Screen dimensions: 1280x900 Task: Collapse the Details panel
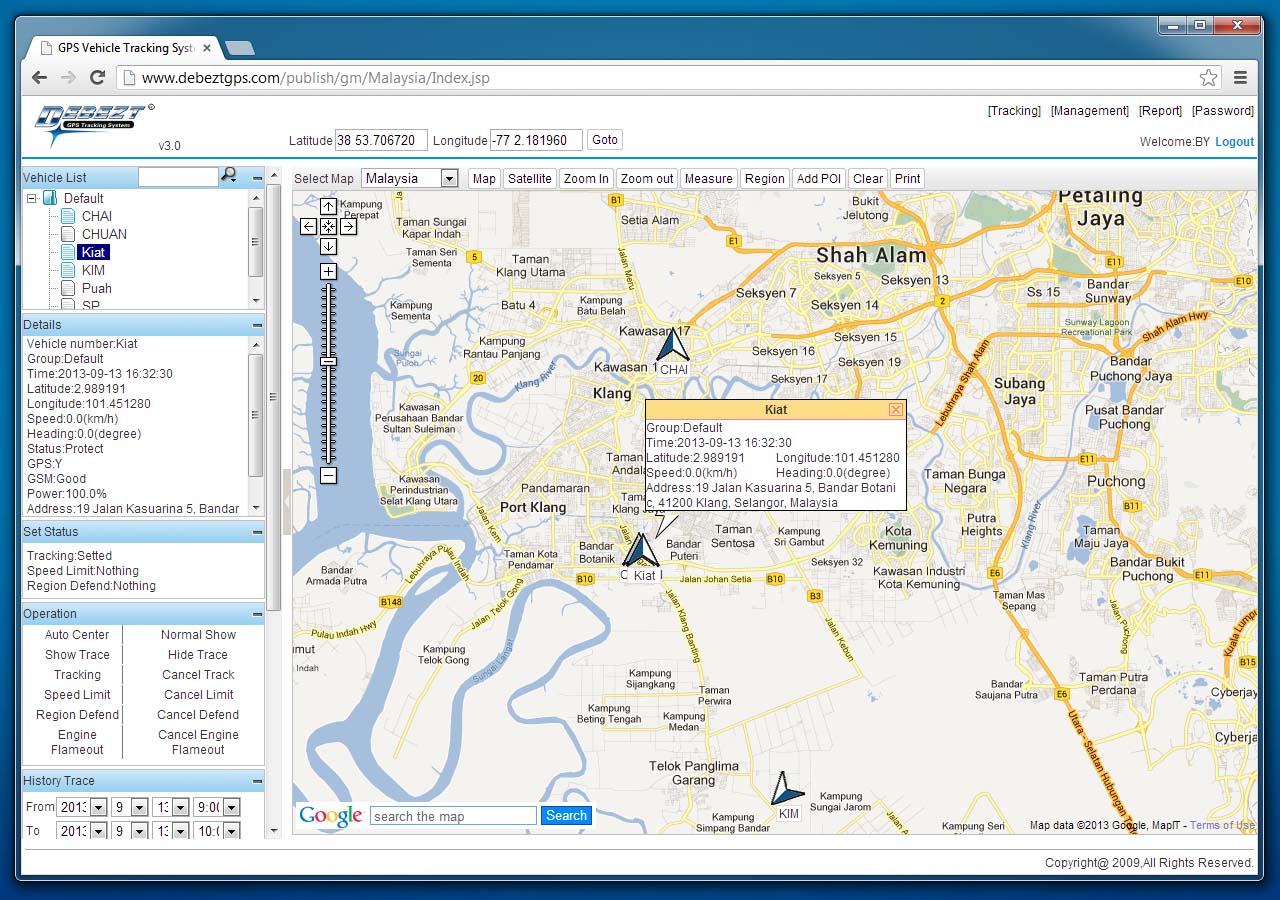click(x=257, y=325)
